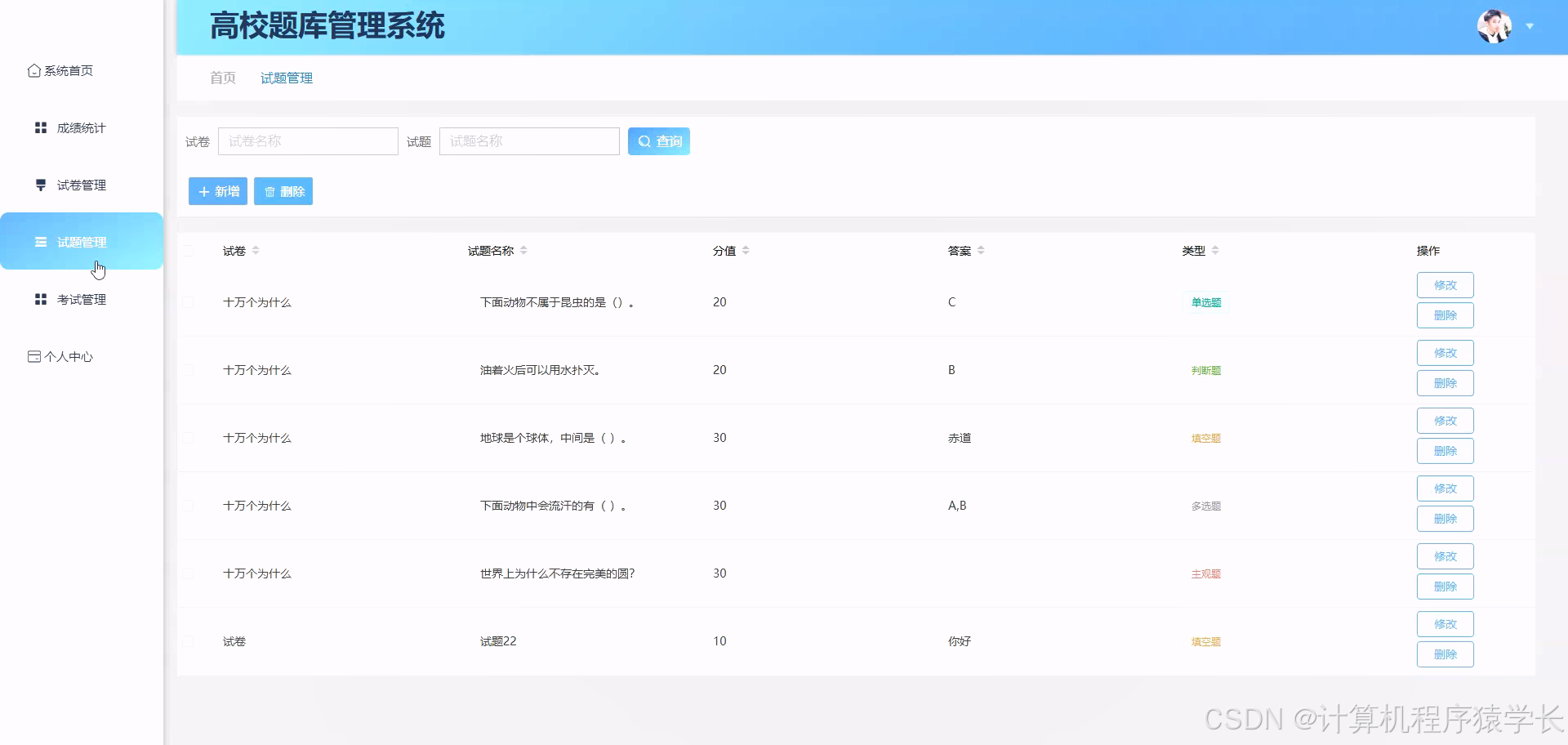
Task: Click the answer cell 你好
Action: click(960, 641)
